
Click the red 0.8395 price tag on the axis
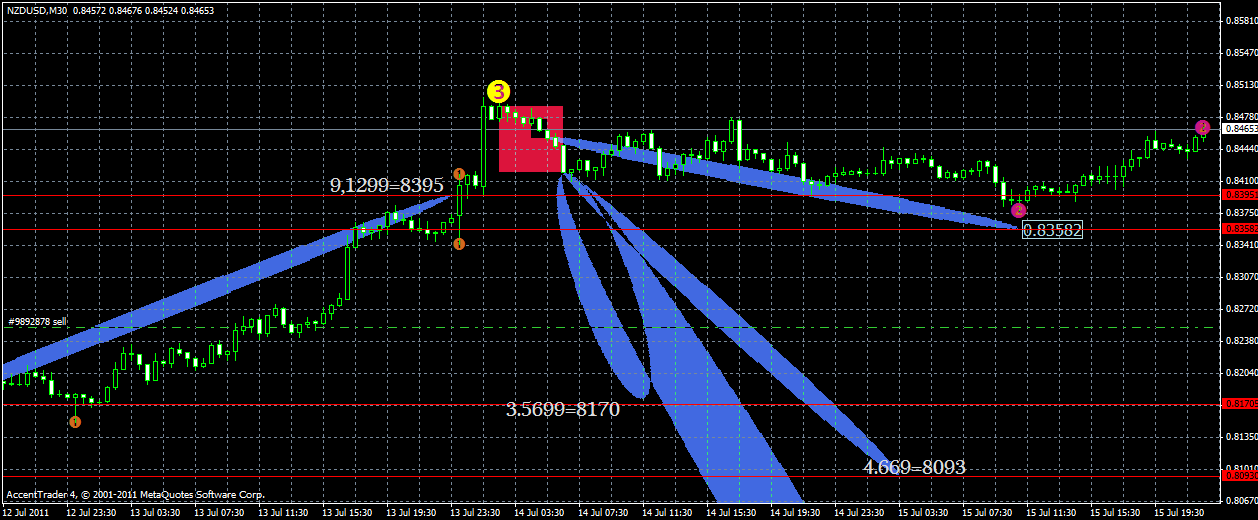[x=1239, y=194]
